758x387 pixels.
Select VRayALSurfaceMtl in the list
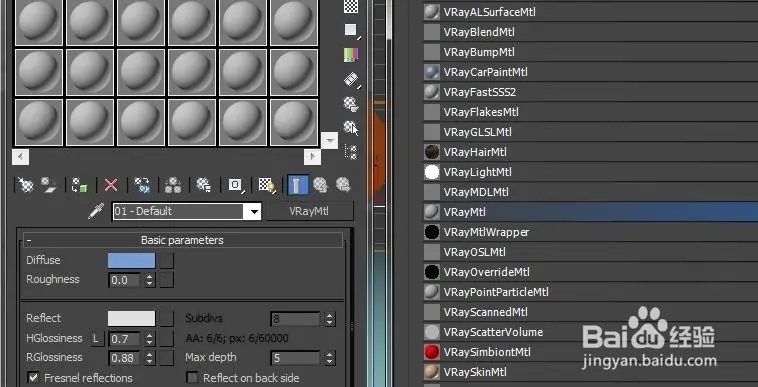click(591, 12)
